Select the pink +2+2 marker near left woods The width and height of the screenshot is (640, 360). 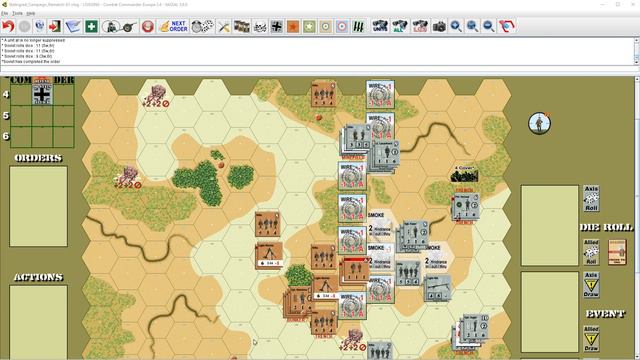tap(128, 178)
